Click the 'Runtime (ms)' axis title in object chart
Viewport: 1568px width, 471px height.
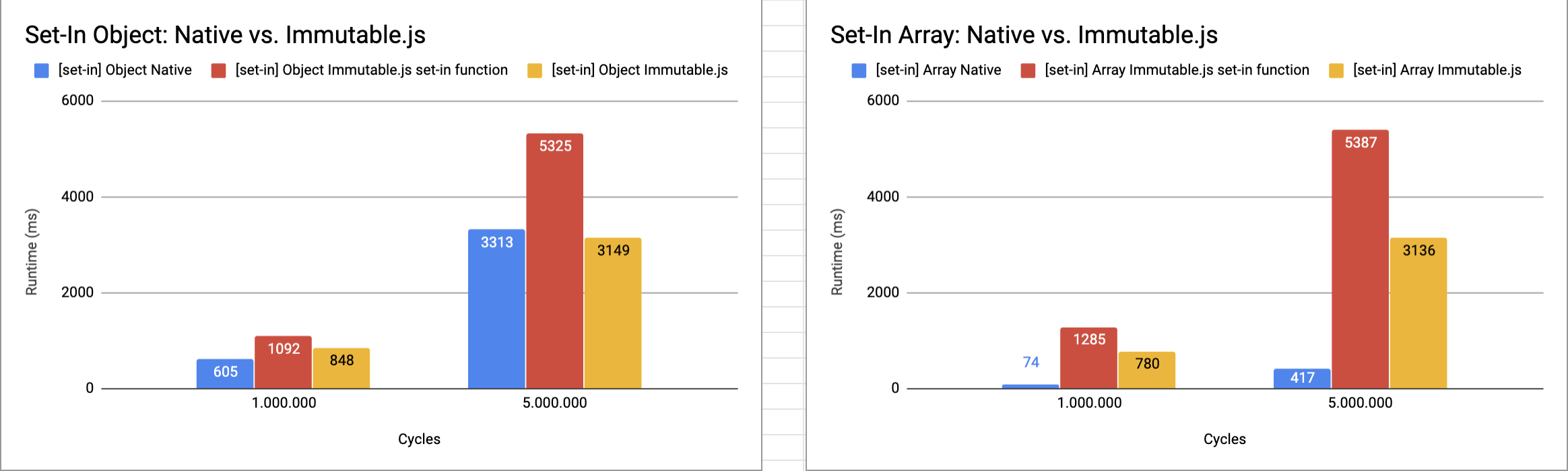click(x=32, y=252)
